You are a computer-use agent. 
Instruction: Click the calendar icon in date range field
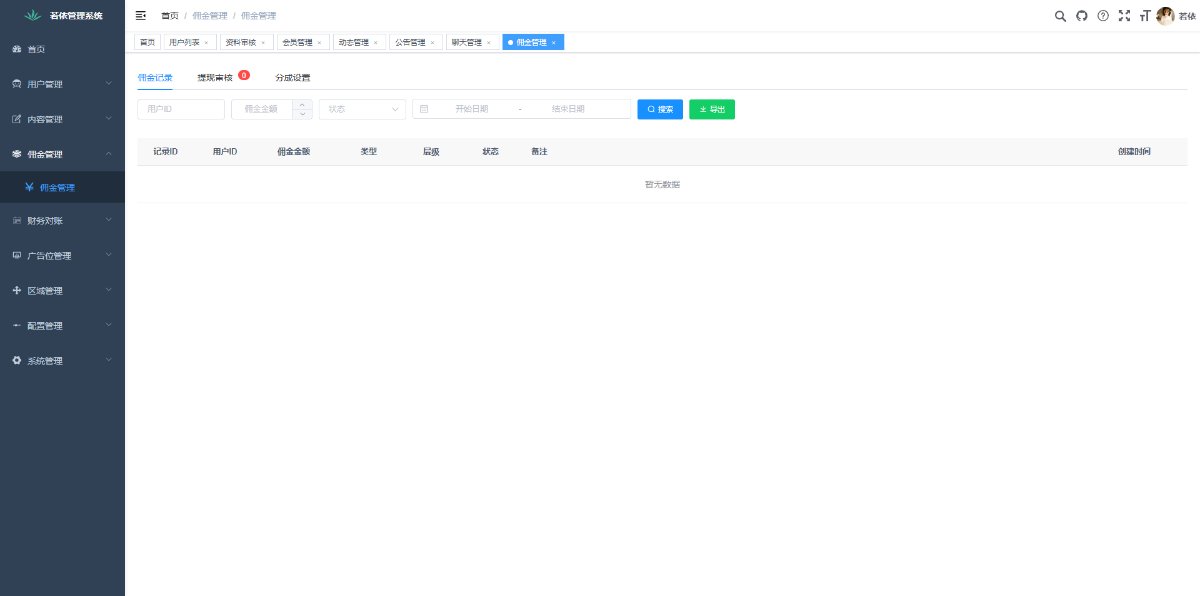point(424,109)
